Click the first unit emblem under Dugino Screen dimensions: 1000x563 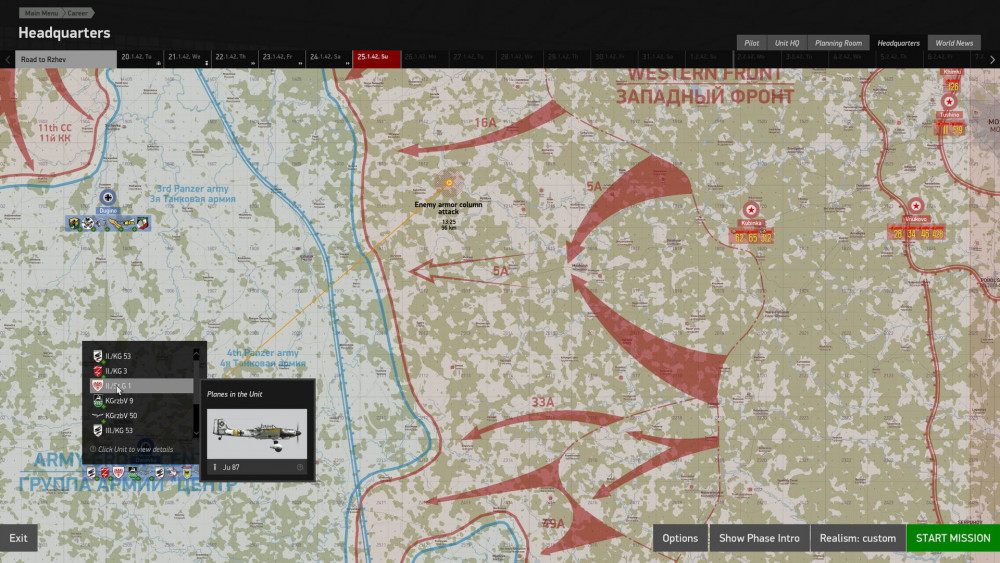75,223
